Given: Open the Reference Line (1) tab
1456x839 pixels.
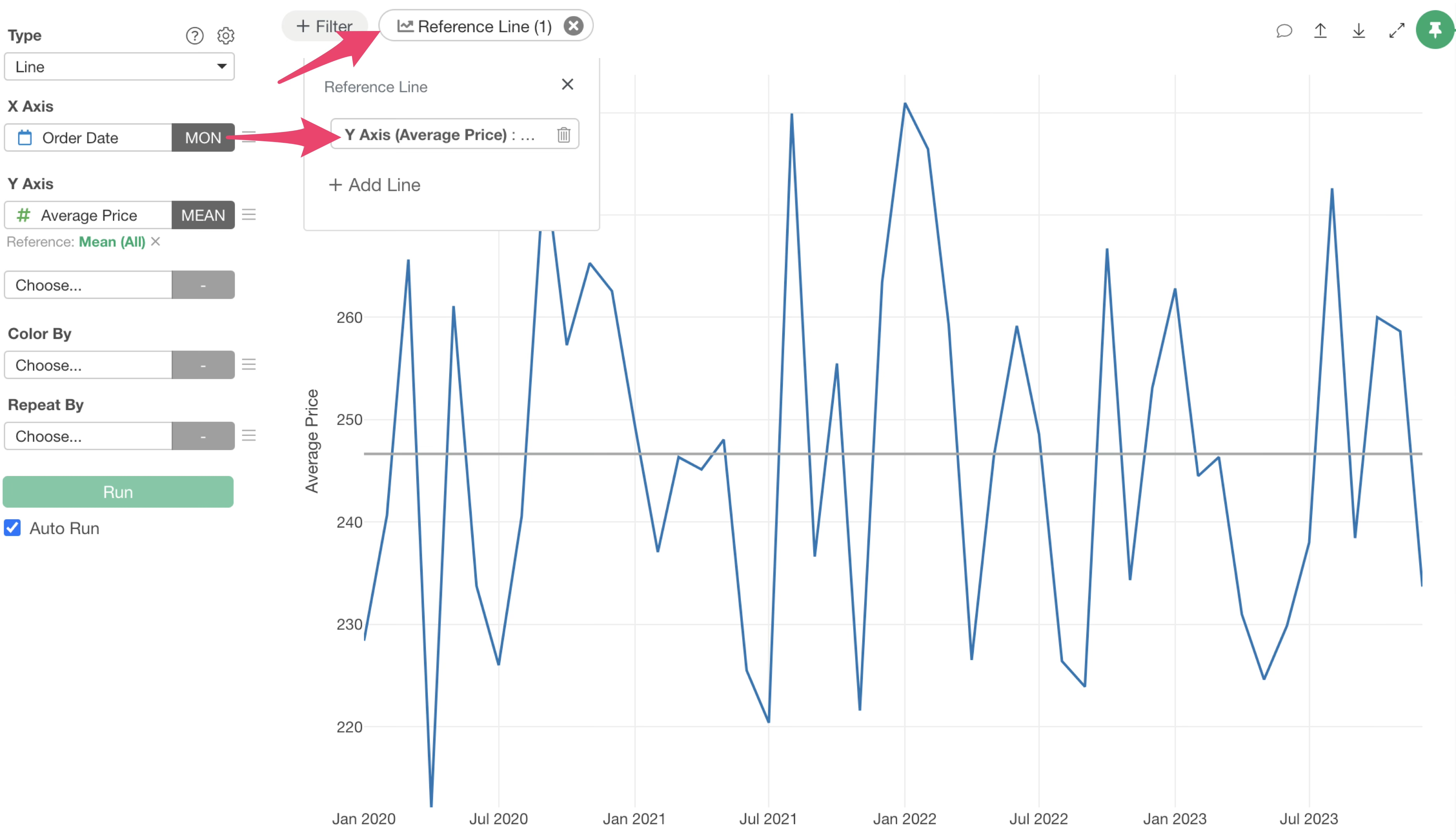Looking at the screenshot, I should coord(475,26).
